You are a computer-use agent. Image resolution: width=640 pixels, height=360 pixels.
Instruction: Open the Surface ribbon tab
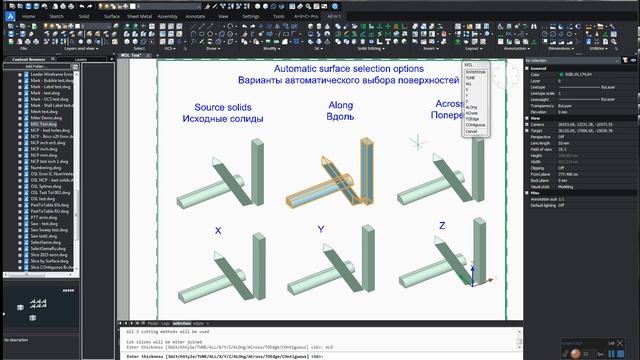point(111,16)
